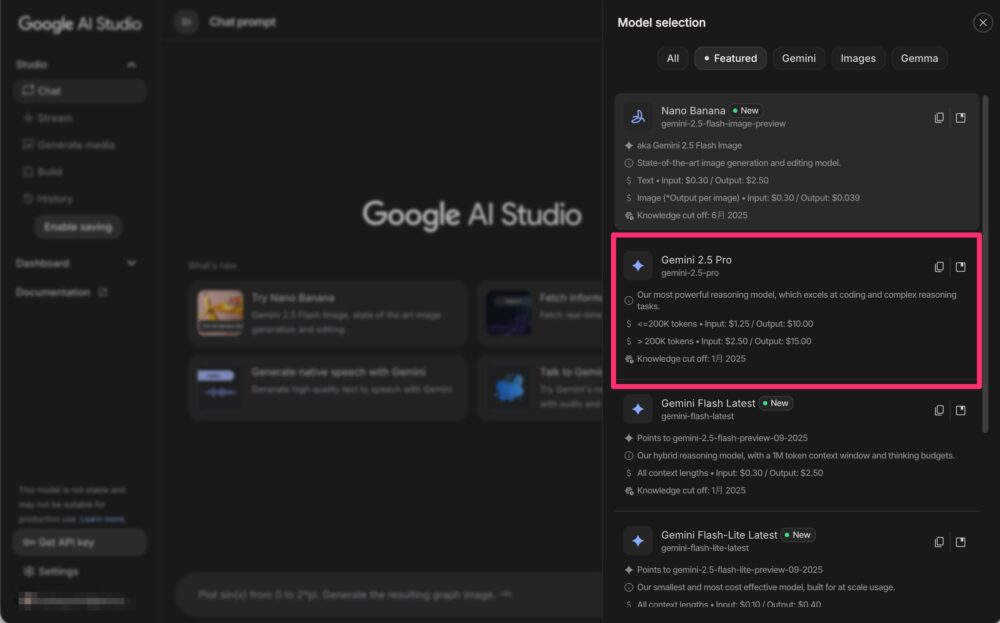Screen dimensions: 1000x623
Task: Expand the Dashboard section
Action: 131,263
